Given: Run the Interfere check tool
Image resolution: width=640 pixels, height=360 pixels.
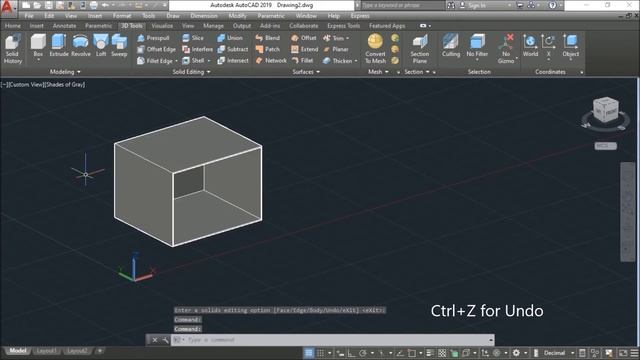Looking at the screenshot, I should coord(198,49).
